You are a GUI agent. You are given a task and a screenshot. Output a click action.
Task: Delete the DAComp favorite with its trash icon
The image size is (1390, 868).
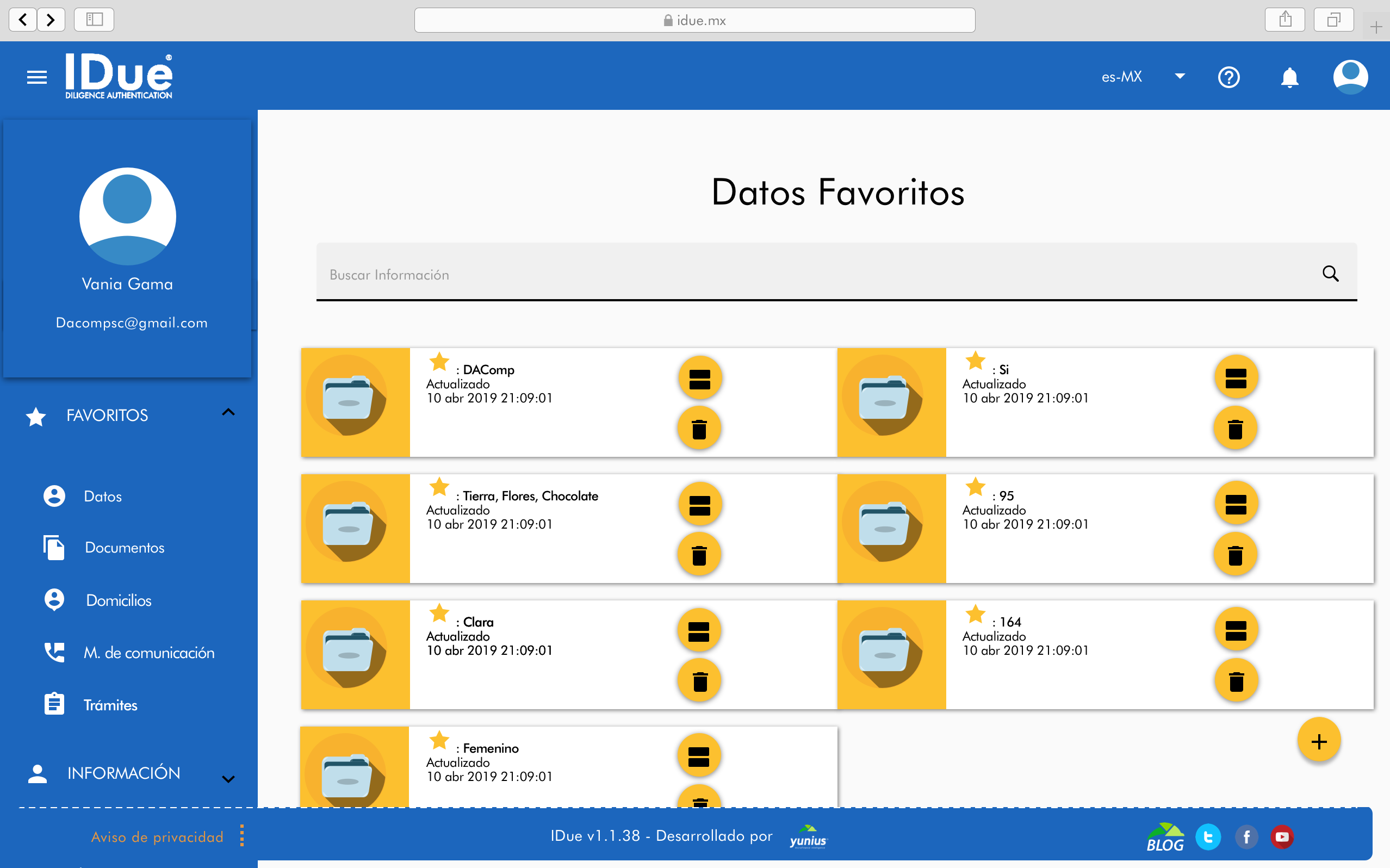pyautogui.click(x=699, y=429)
